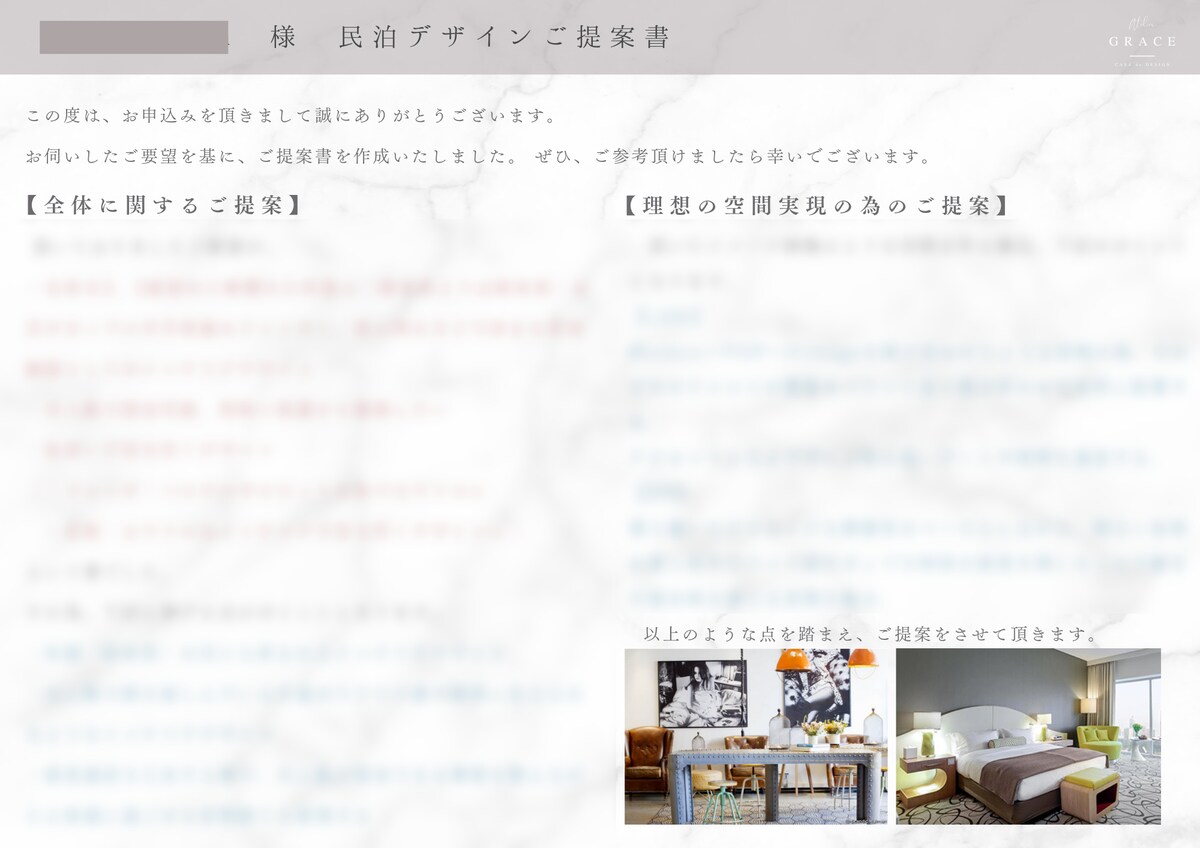Screen dimensions: 1200x848
Task: Click the pink ottoman at the bed's foot
Action: tap(1090, 794)
